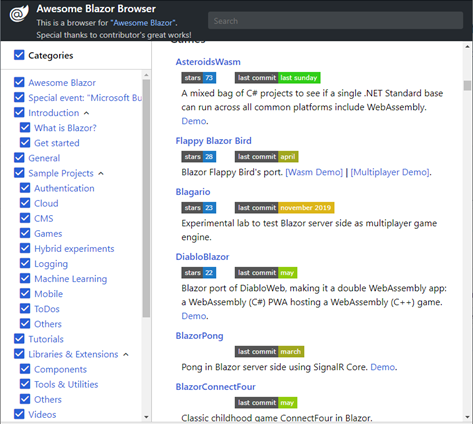Click the BlazorPong last commit march badge

pyautogui.click(x=269, y=351)
